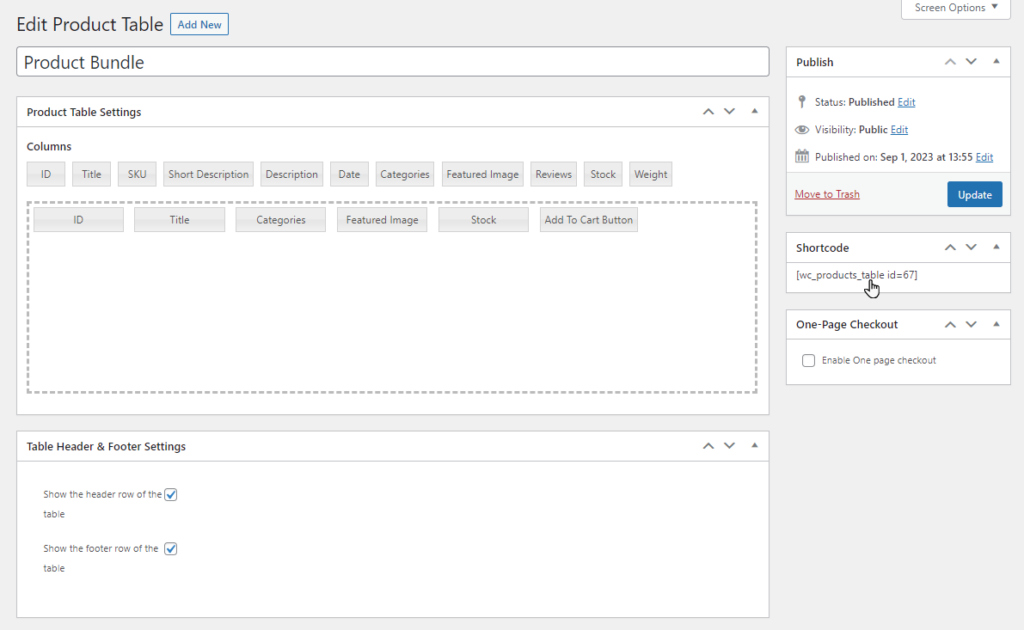Click the Title column in the dashed area
Screen dimensions: 1024x630
[180, 220]
